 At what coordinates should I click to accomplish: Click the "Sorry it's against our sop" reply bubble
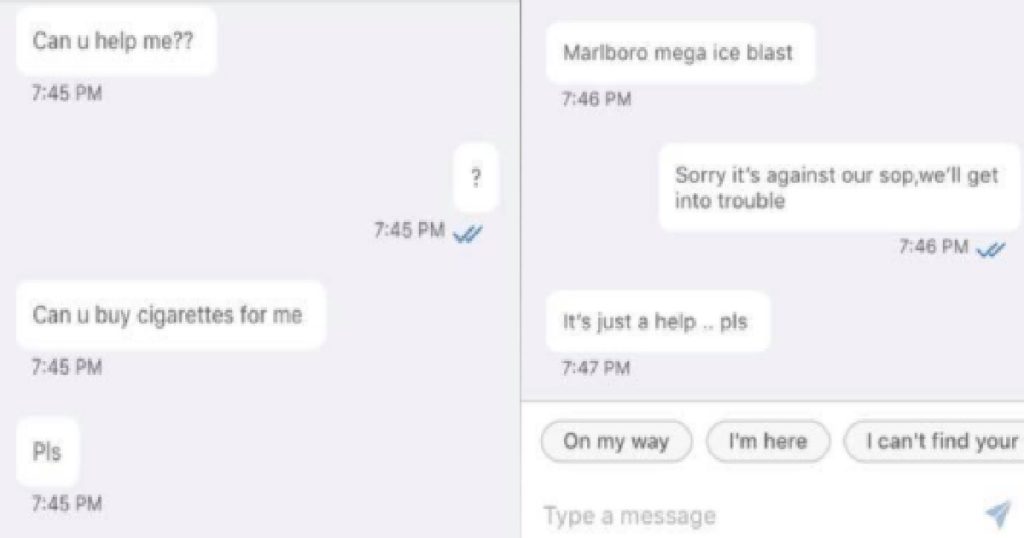(x=839, y=187)
